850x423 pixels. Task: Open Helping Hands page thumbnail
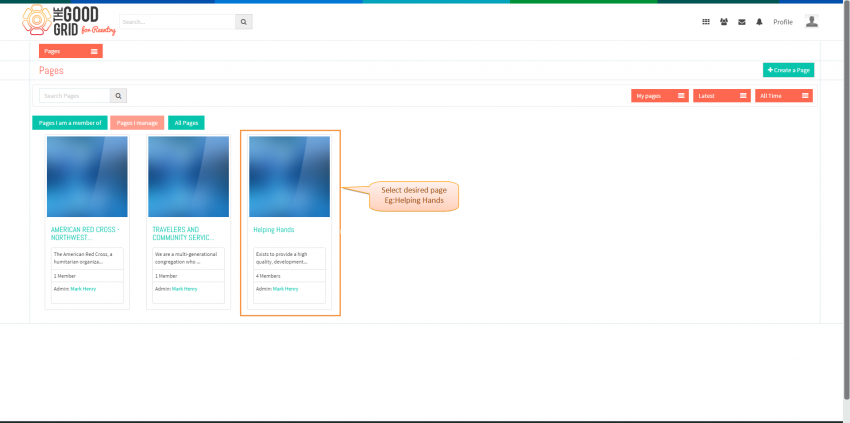pyautogui.click(x=289, y=176)
